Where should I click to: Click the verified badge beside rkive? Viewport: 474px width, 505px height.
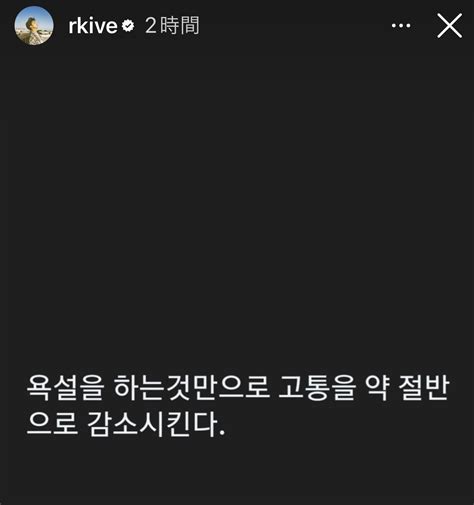click(x=128, y=26)
